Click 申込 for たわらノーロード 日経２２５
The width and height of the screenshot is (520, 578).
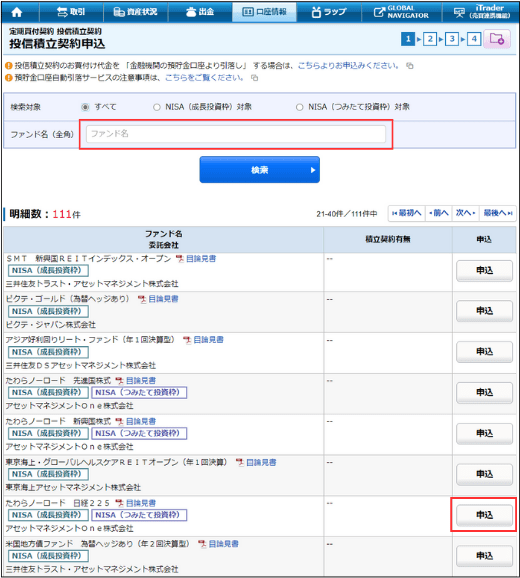click(x=484, y=515)
